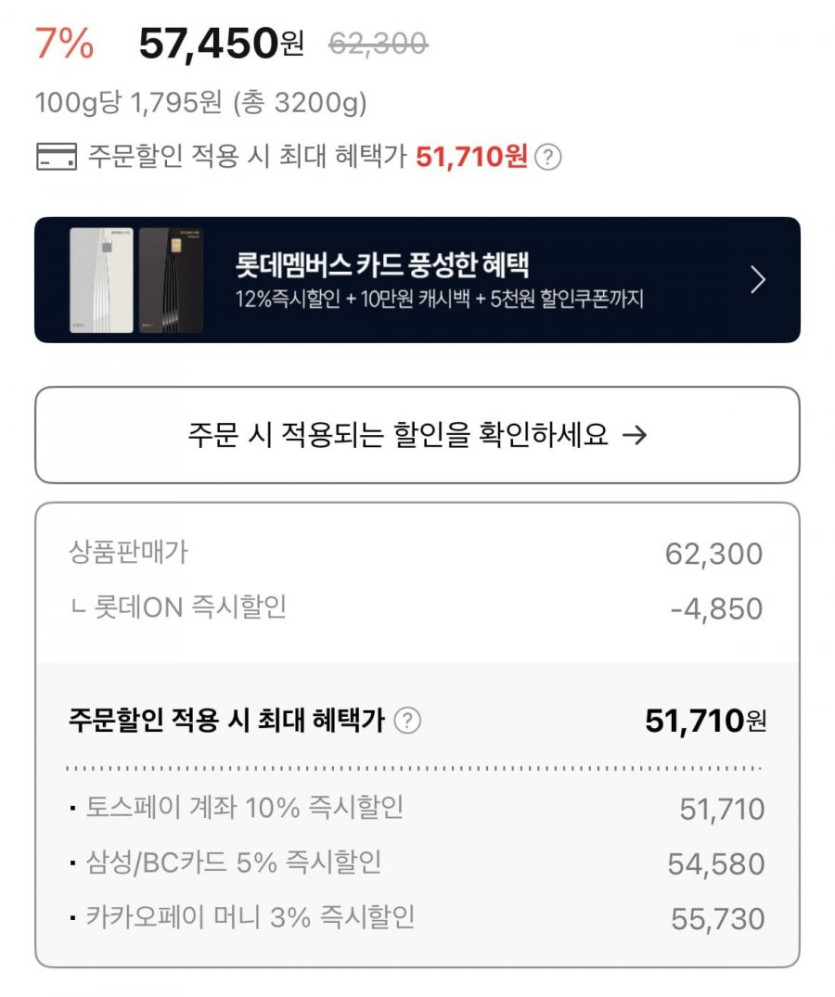The height and width of the screenshot is (997, 835).
Task: Click the black Lotte Members card image
Action: point(170,279)
